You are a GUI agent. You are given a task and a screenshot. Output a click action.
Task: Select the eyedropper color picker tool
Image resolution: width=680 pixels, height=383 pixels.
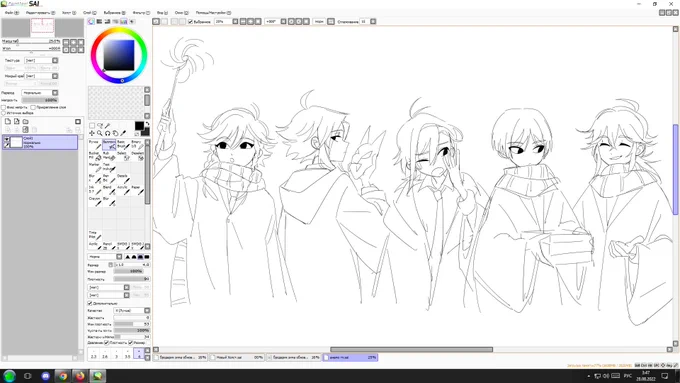click(x=123, y=133)
